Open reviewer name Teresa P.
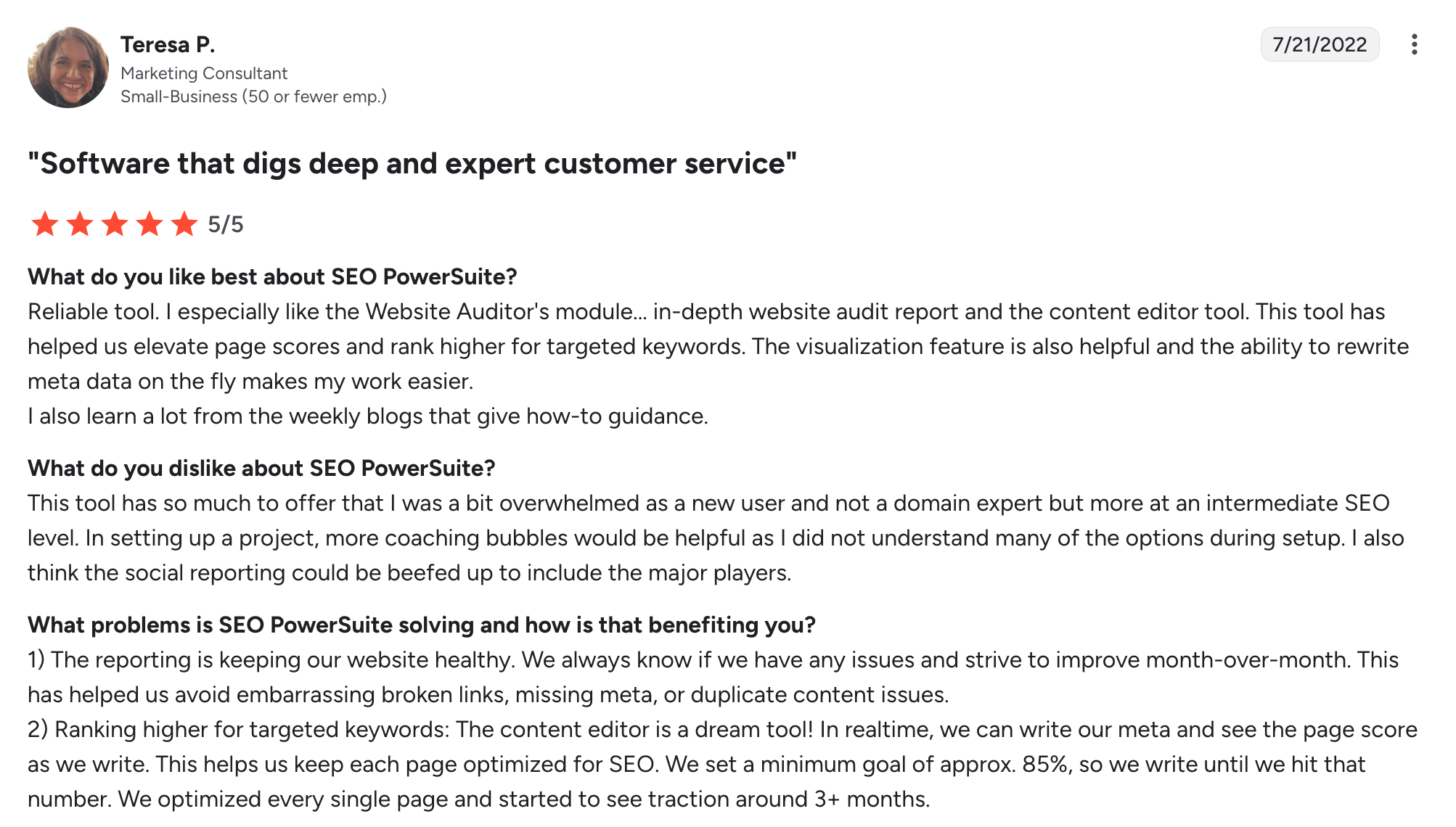The height and width of the screenshot is (827, 1456). [168, 45]
